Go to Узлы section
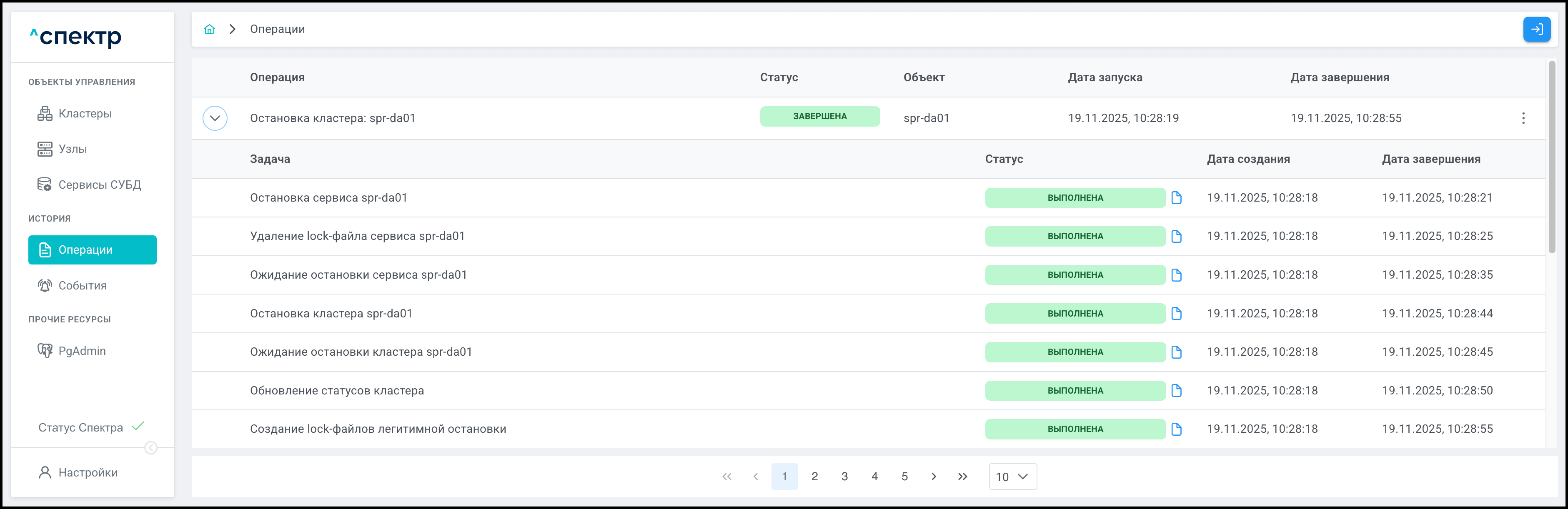This screenshot has width=1568, height=509. coord(73,149)
